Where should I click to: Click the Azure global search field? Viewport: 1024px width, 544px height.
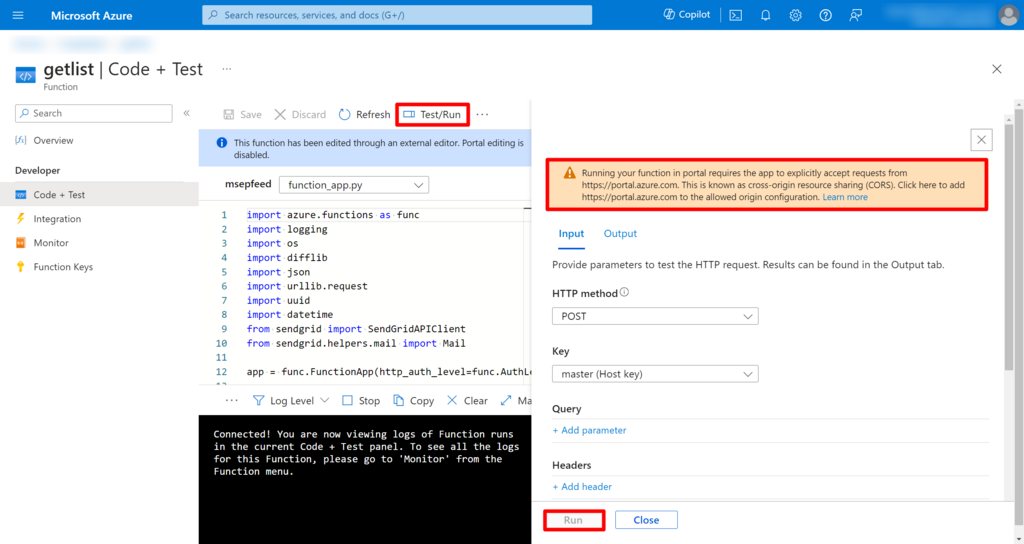(397, 15)
